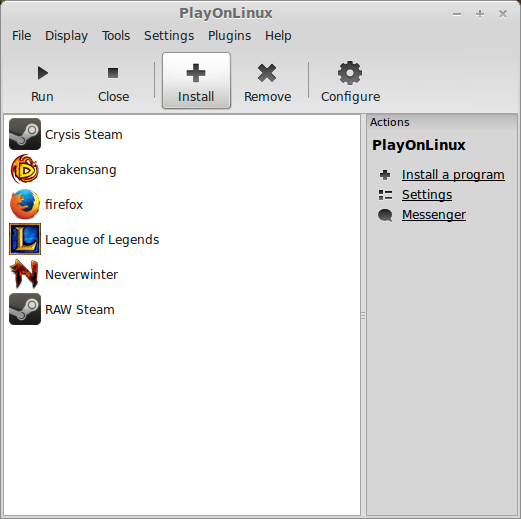The width and height of the screenshot is (521, 519).
Task: Open the Help menu
Action: (278, 36)
